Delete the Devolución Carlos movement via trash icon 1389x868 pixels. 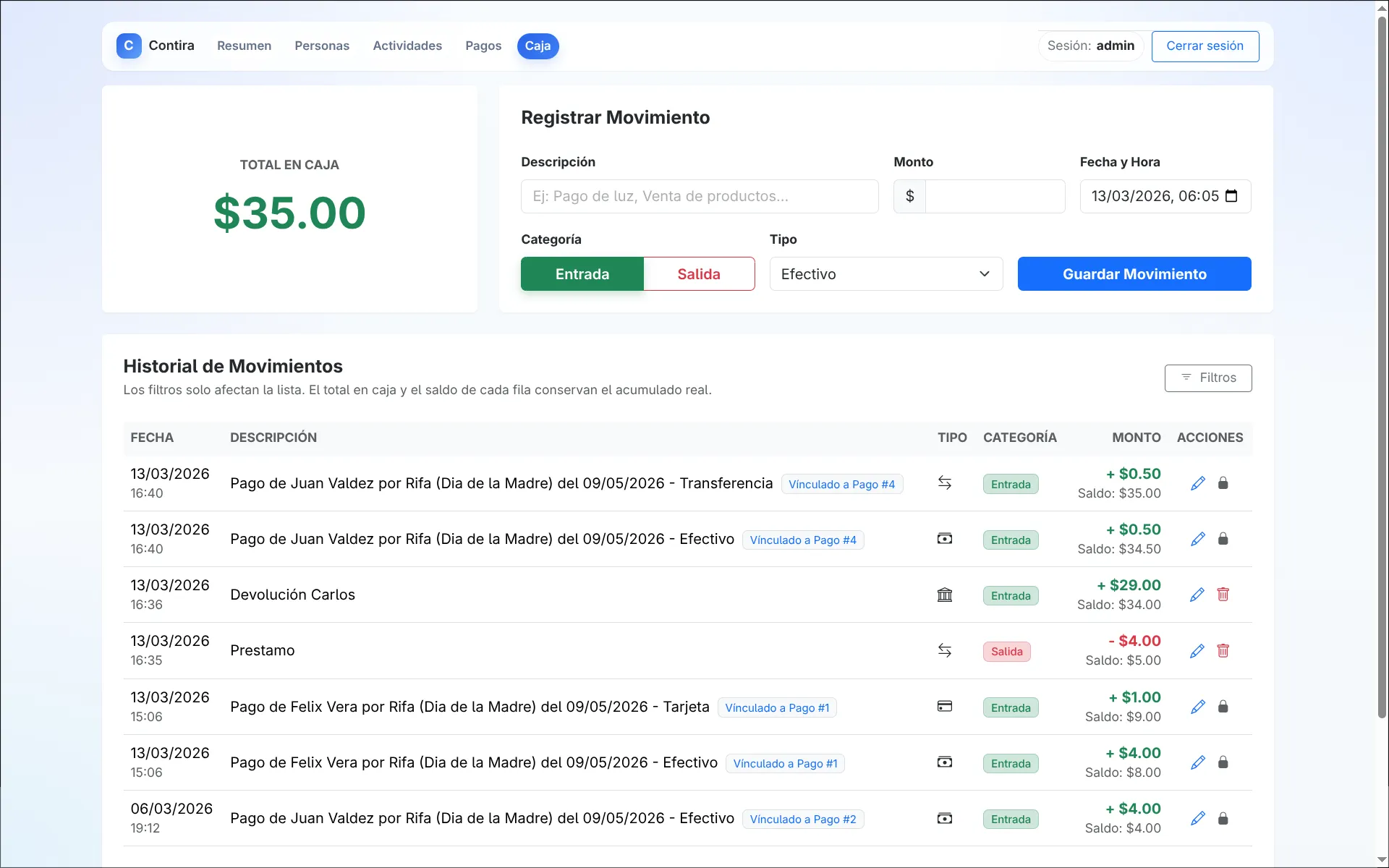click(1223, 594)
